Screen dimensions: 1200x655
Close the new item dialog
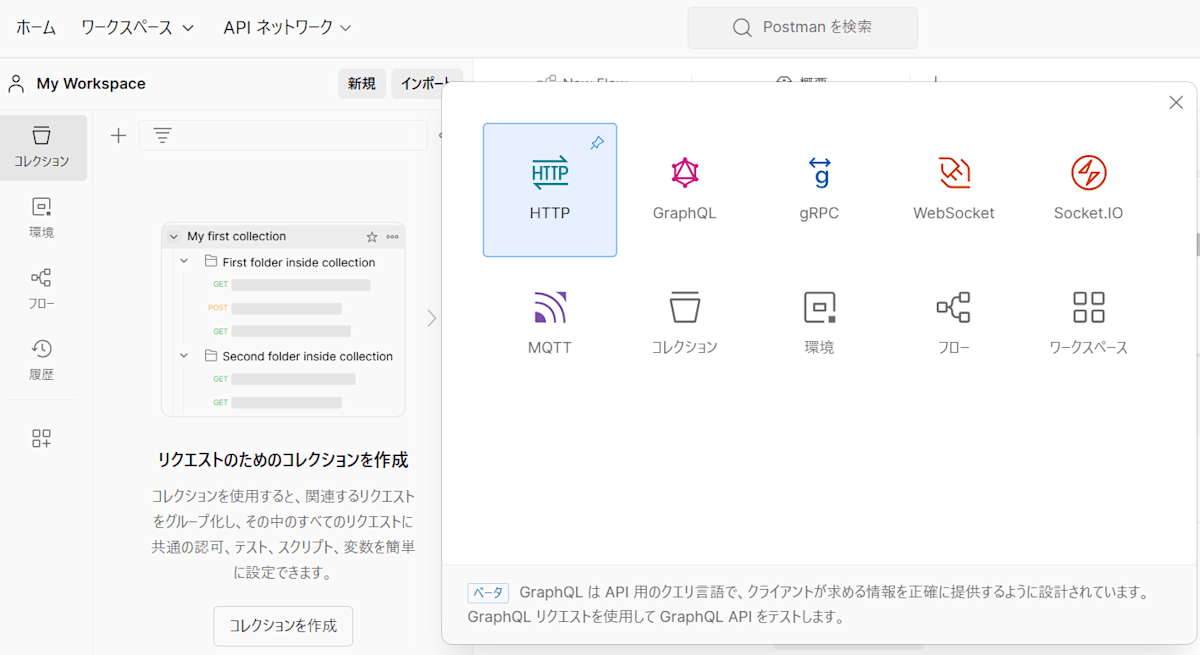[x=1176, y=102]
